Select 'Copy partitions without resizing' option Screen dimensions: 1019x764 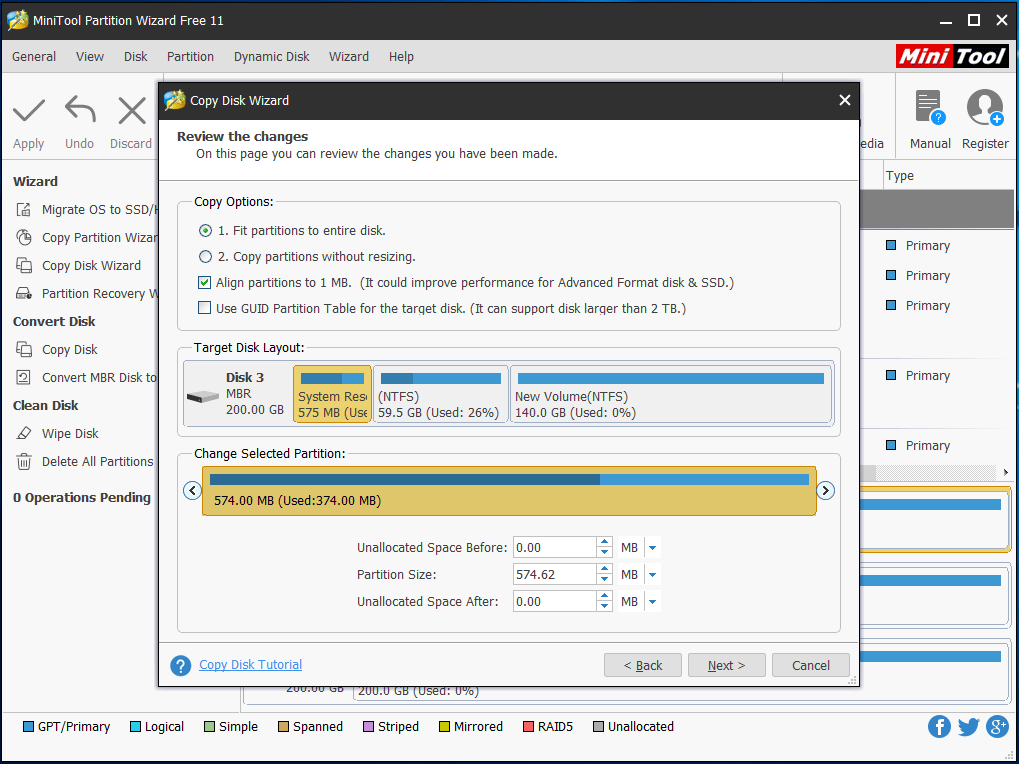click(x=206, y=256)
